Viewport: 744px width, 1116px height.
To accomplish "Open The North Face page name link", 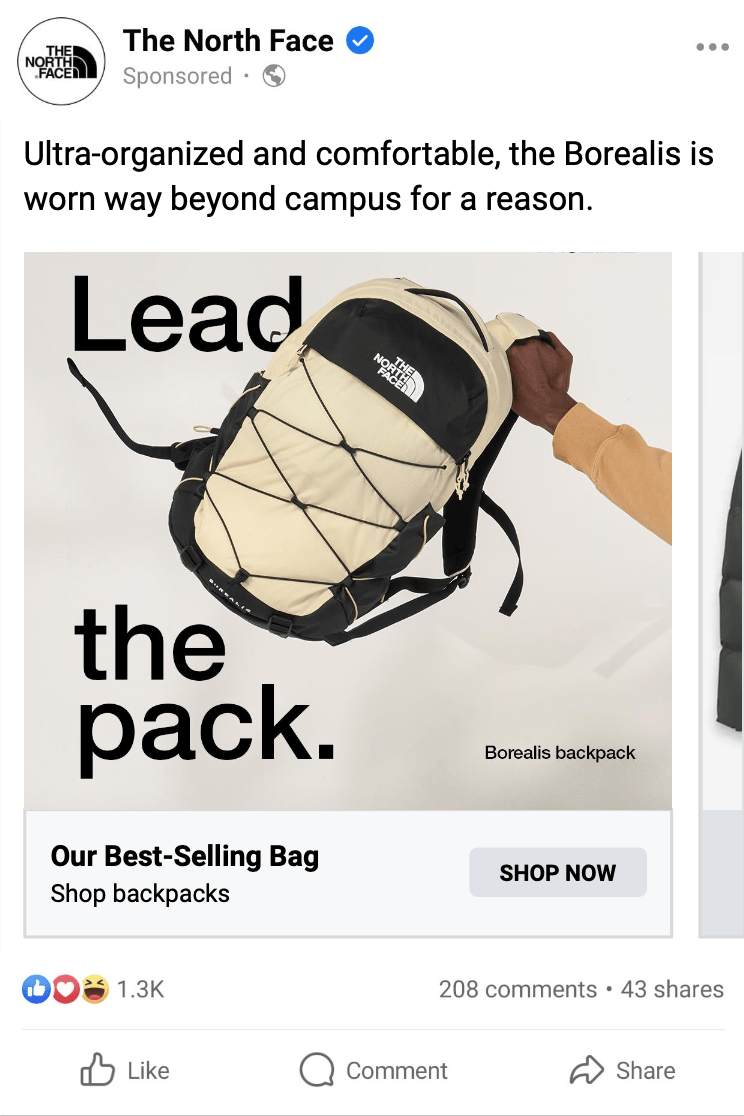I will click(228, 41).
